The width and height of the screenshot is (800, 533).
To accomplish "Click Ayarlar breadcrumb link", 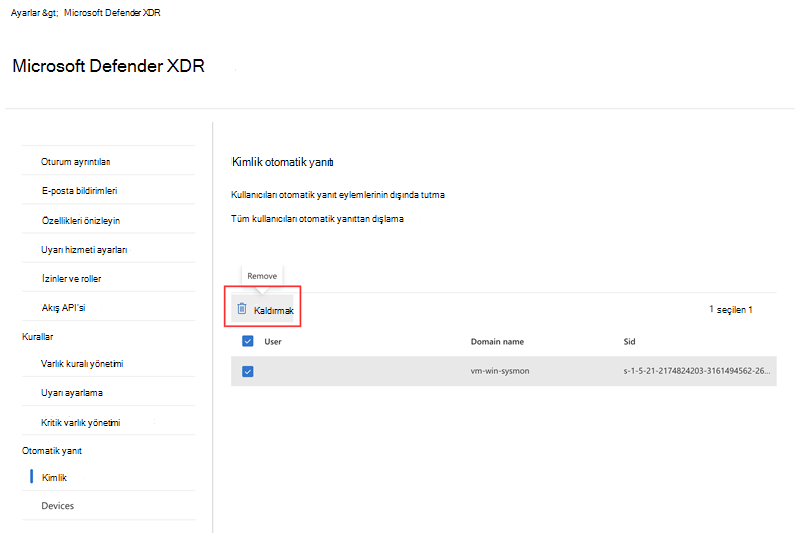I will (27, 13).
